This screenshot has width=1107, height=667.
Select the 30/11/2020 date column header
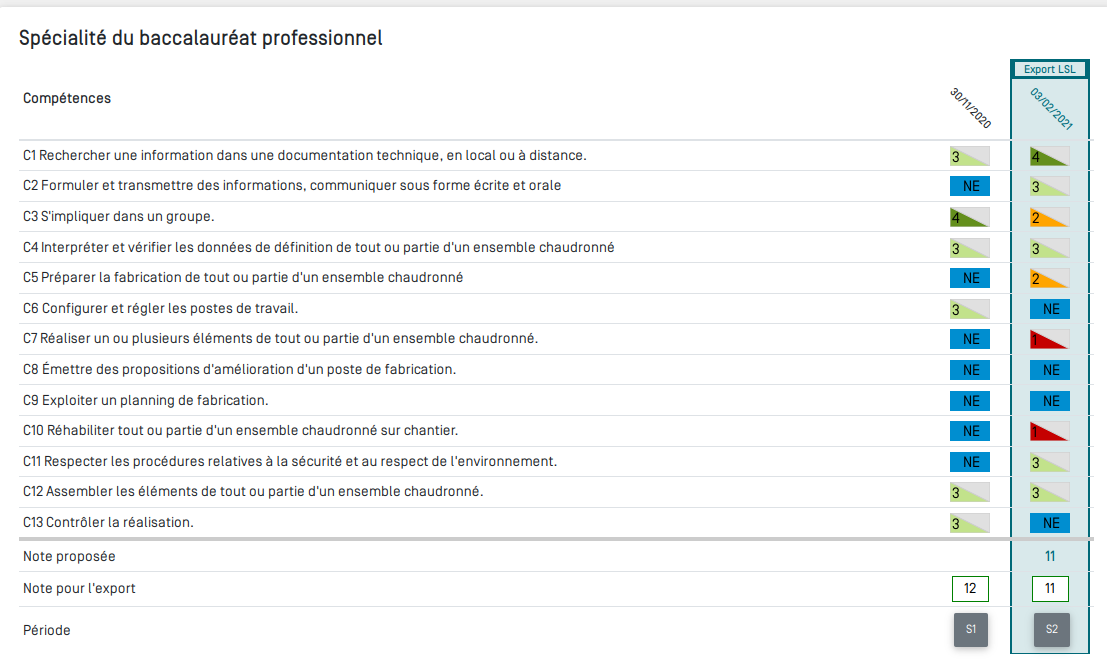coord(970,109)
